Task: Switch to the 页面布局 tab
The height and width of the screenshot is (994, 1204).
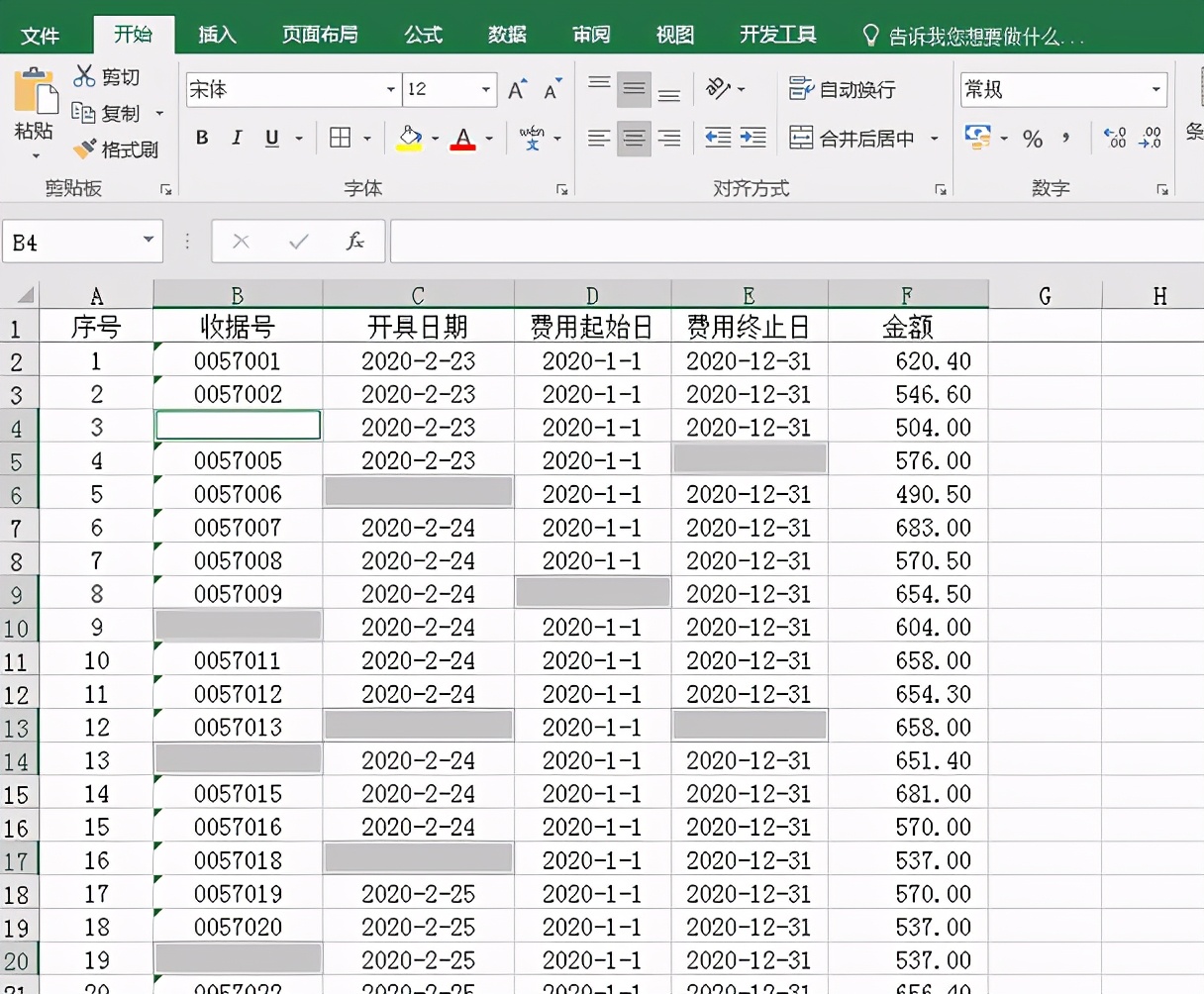Action: coord(320,35)
